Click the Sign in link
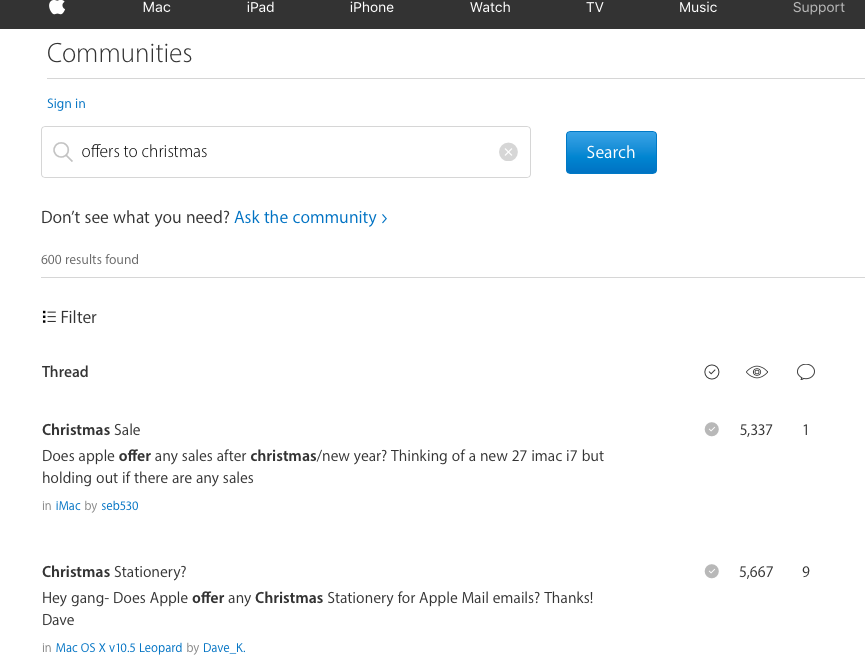 click(x=66, y=104)
